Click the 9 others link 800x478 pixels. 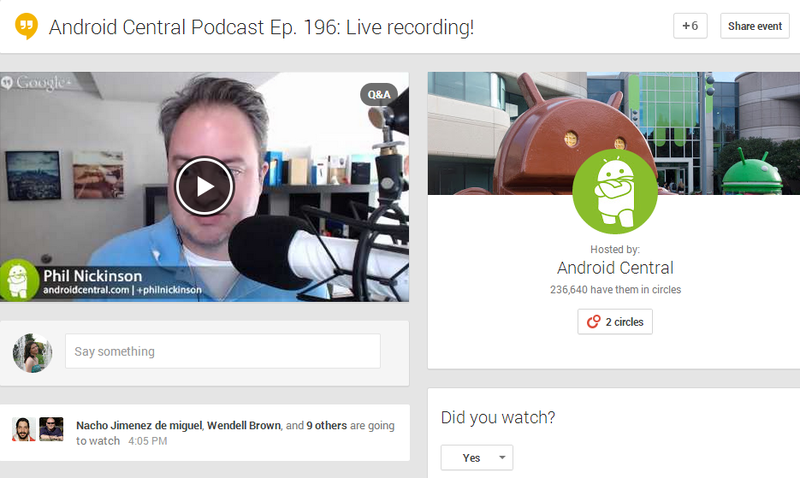[x=327, y=425]
